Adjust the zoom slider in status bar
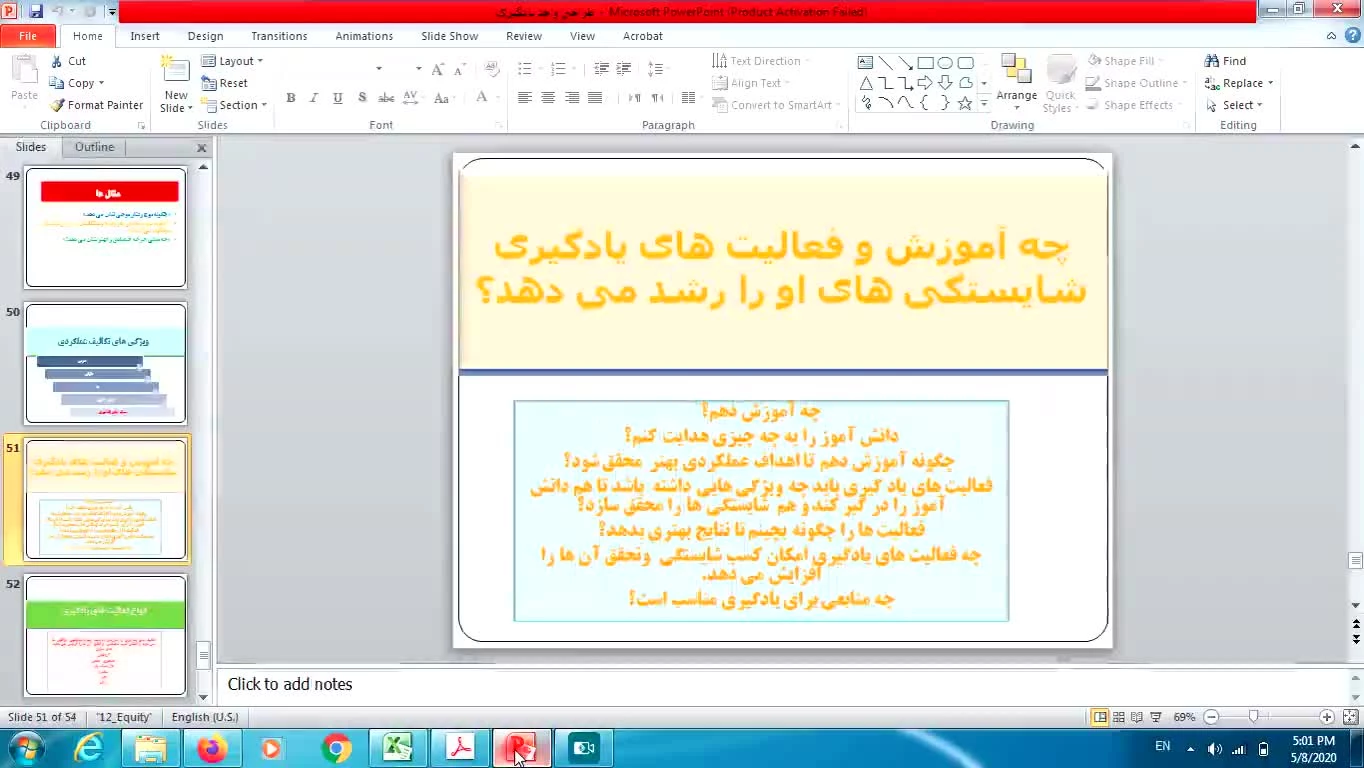This screenshot has width=1364, height=768. (x=1253, y=717)
